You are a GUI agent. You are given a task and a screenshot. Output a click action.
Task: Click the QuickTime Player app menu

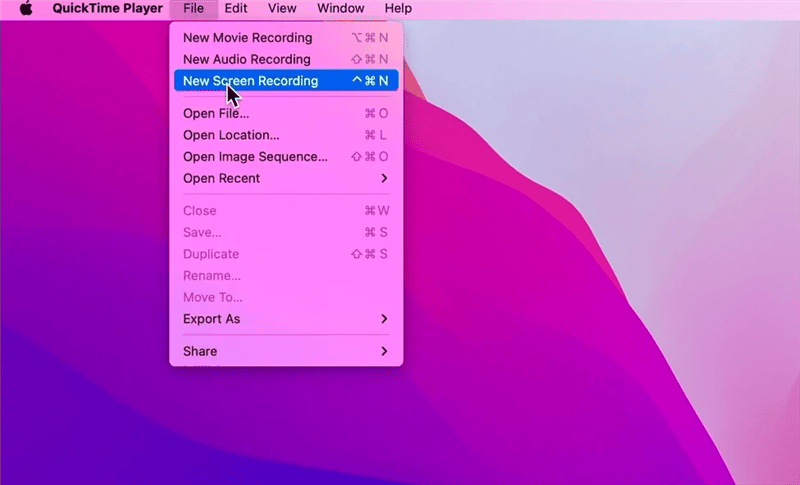coord(107,8)
